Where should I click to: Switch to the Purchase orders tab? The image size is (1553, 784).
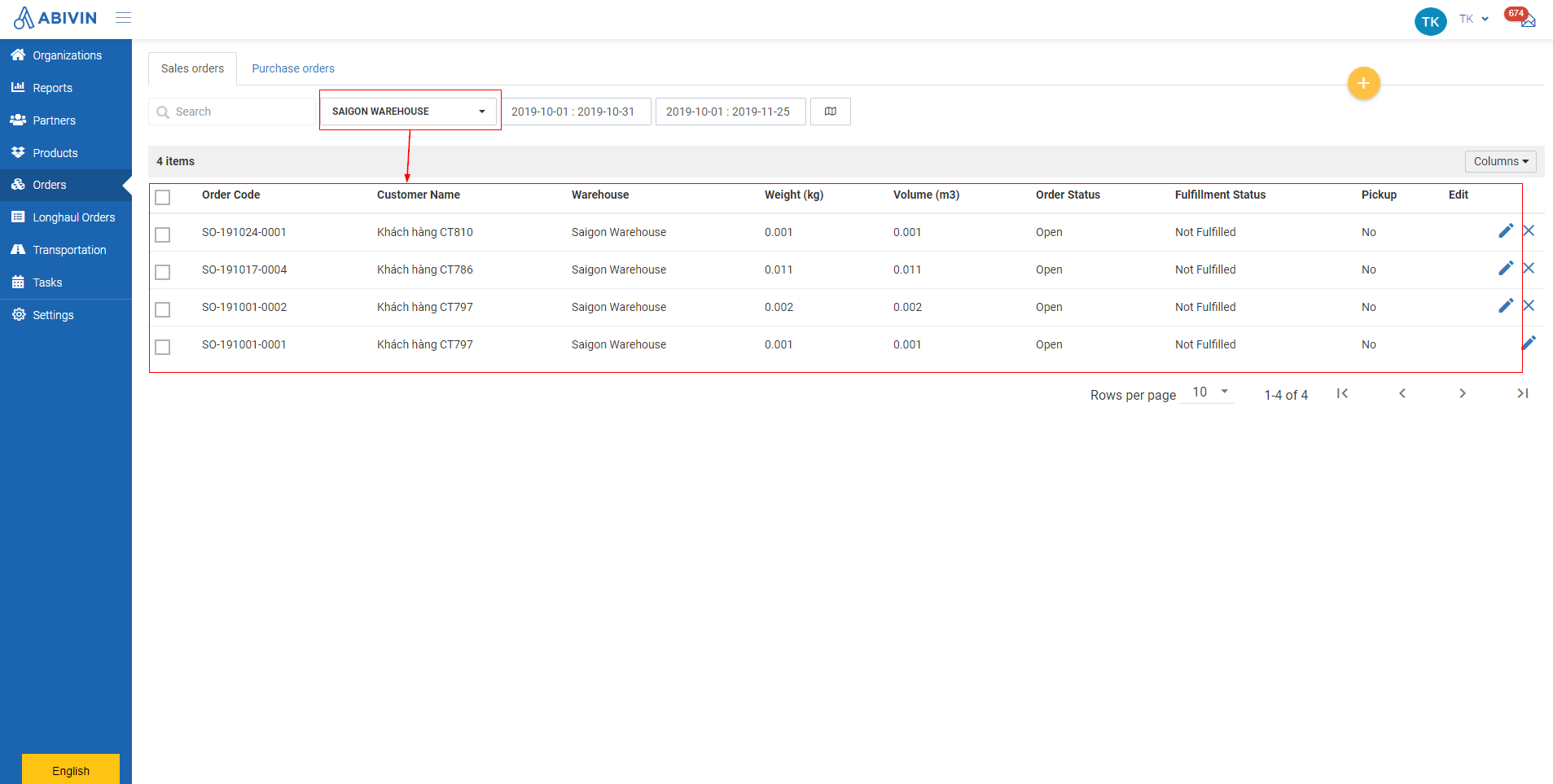coord(293,68)
